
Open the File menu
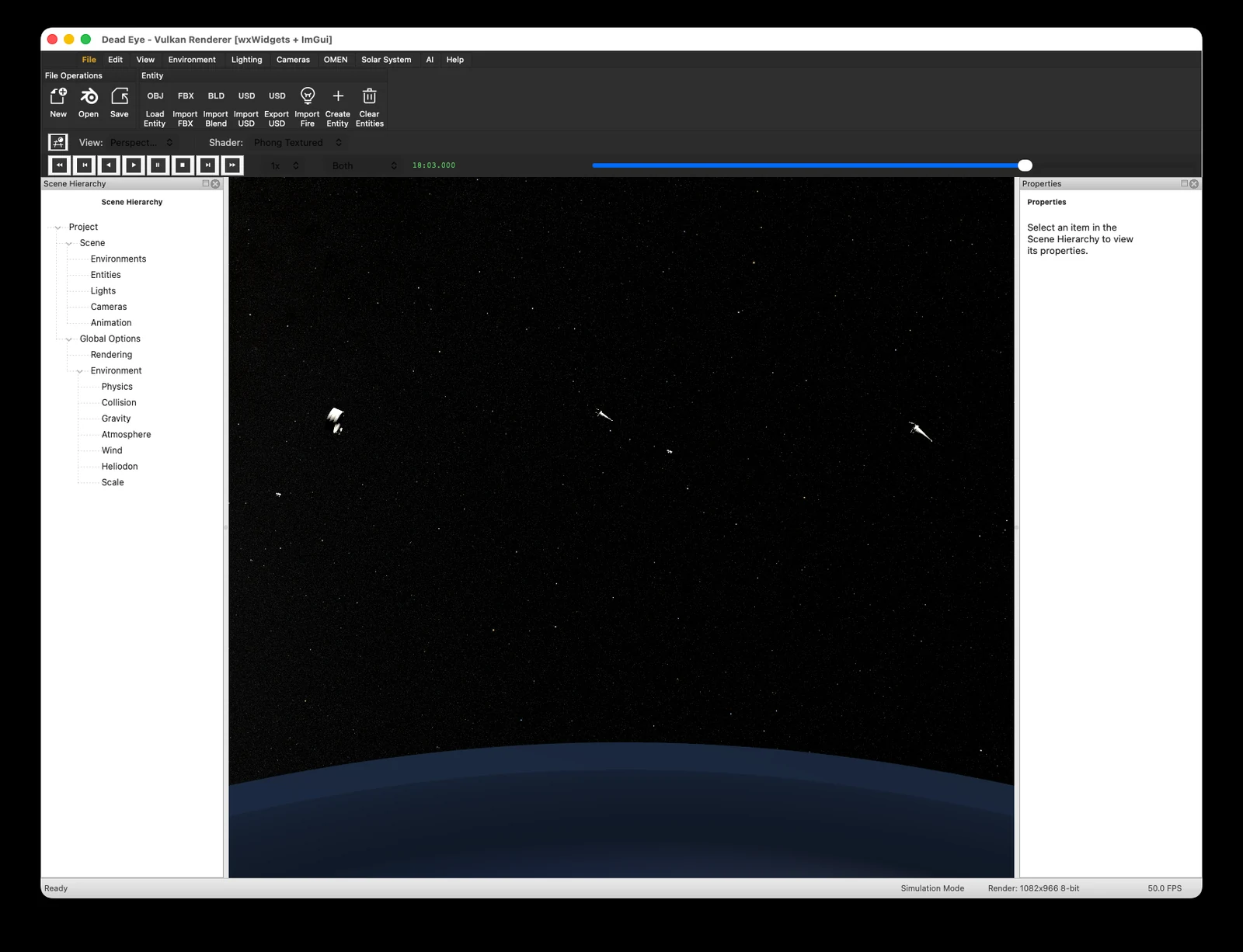click(89, 60)
